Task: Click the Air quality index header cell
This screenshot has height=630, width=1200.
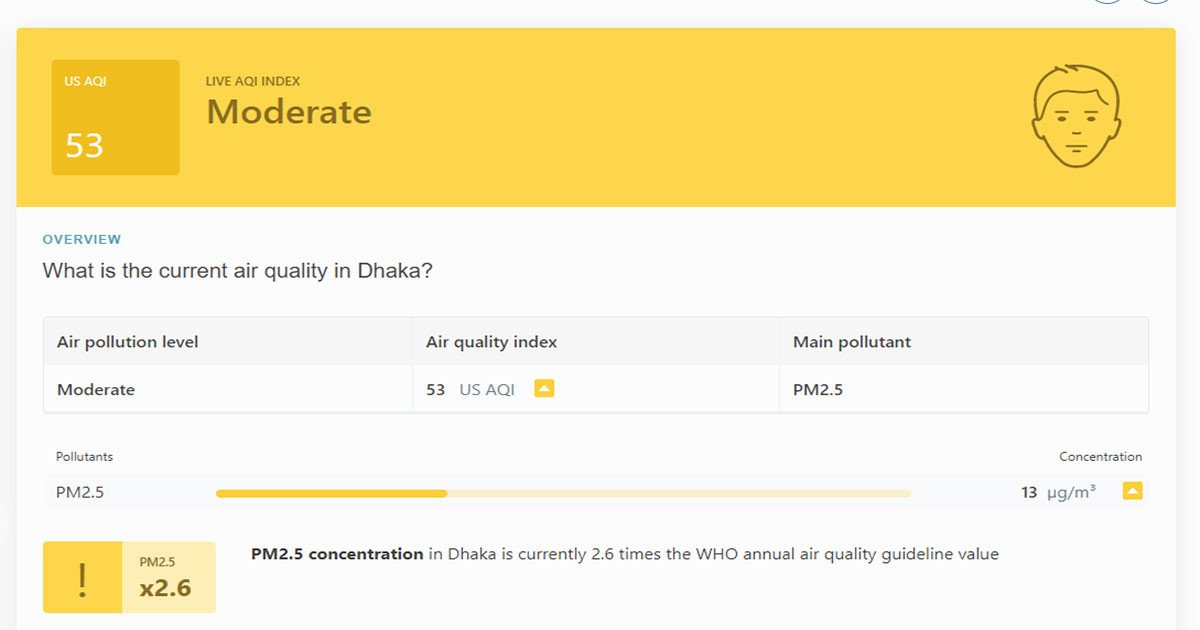Action: click(x=490, y=341)
